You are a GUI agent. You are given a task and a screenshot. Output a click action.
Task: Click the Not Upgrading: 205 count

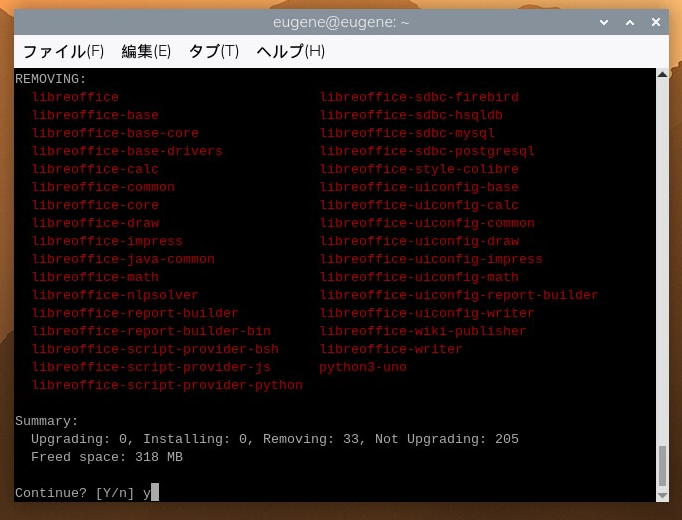(x=447, y=439)
